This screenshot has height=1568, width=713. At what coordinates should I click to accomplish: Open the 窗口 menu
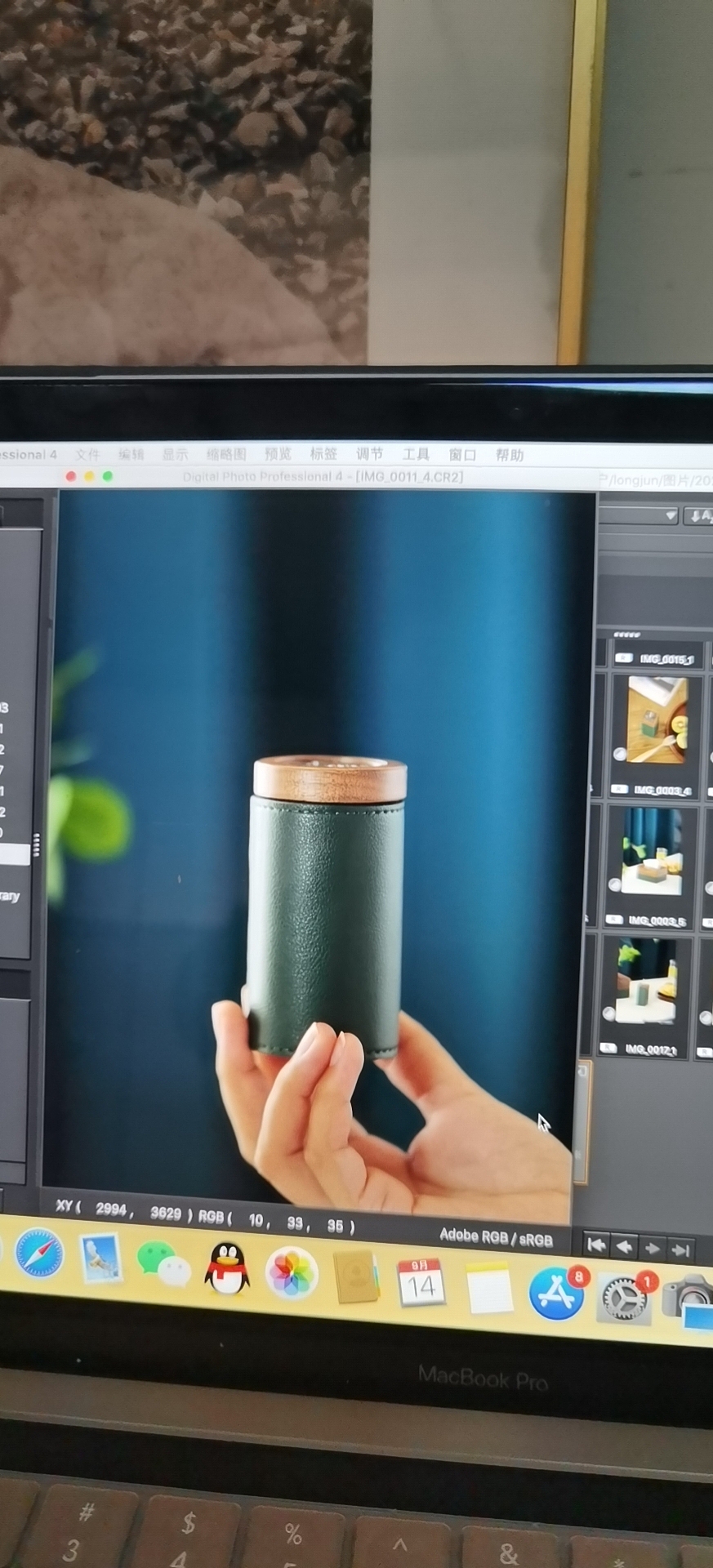click(462, 454)
